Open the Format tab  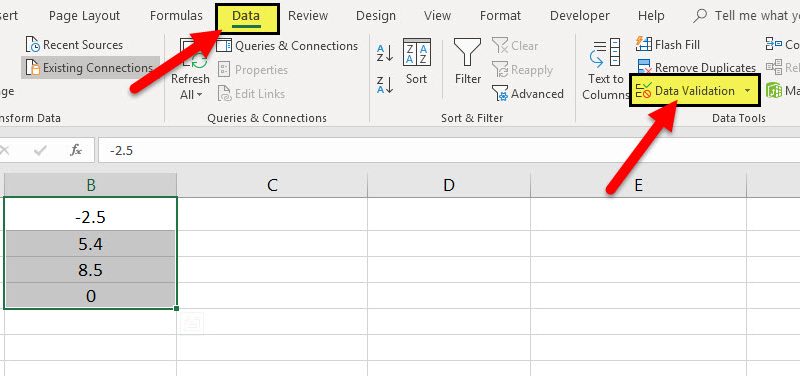pos(500,16)
